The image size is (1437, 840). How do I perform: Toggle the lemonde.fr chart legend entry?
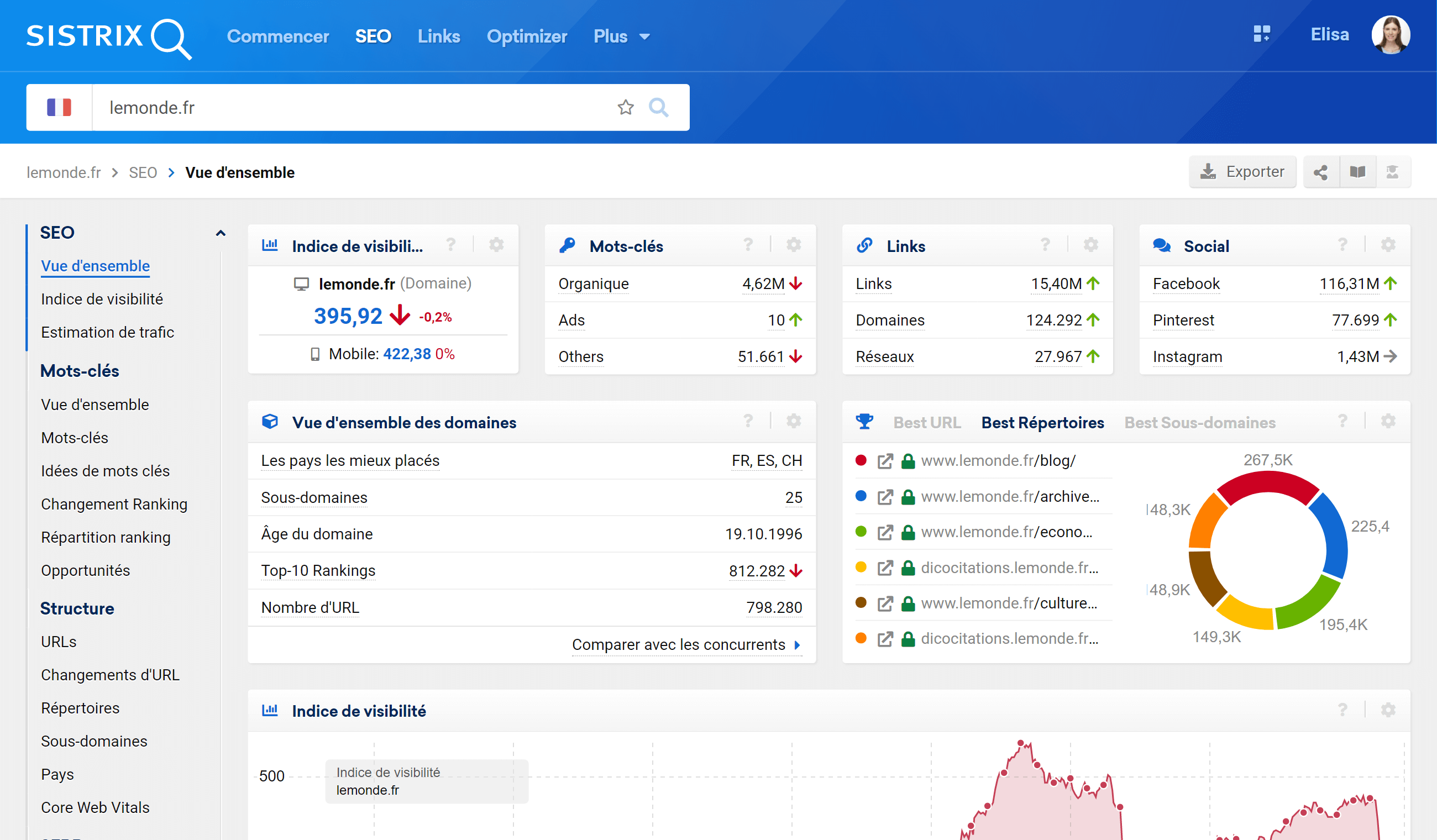click(427, 781)
